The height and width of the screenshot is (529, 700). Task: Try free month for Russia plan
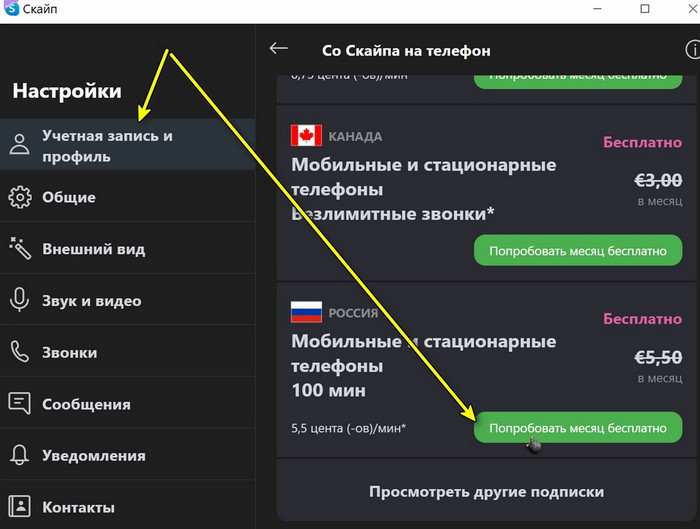(x=578, y=428)
